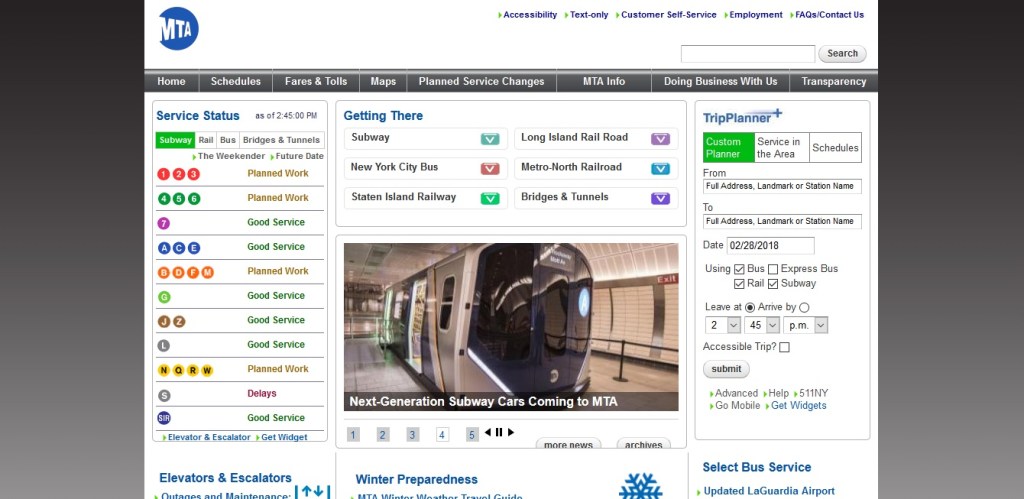The height and width of the screenshot is (499, 1024).
Task: Enable the Express Bus checkbox
Action: [x=773, y=269]
